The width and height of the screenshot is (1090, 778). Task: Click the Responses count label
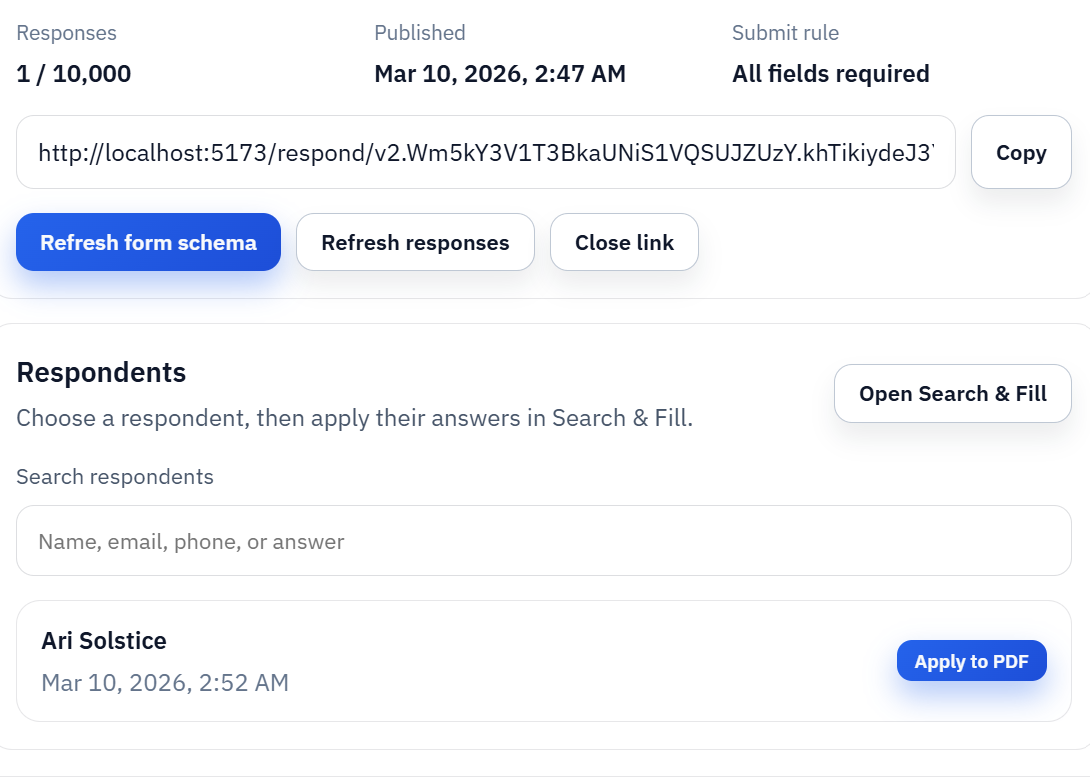(66, 32)
